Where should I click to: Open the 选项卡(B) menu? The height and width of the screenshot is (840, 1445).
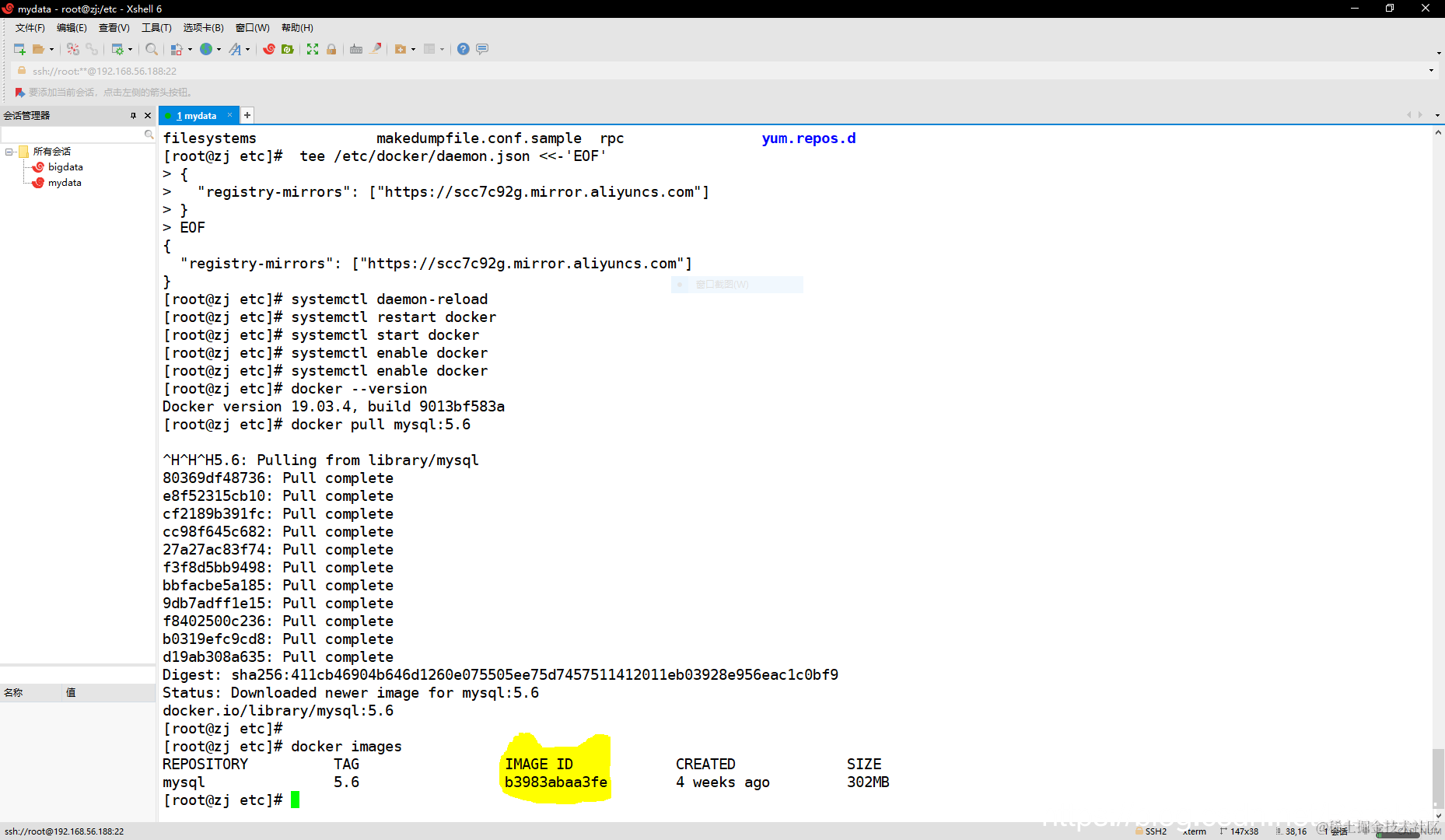click(203, 28)
